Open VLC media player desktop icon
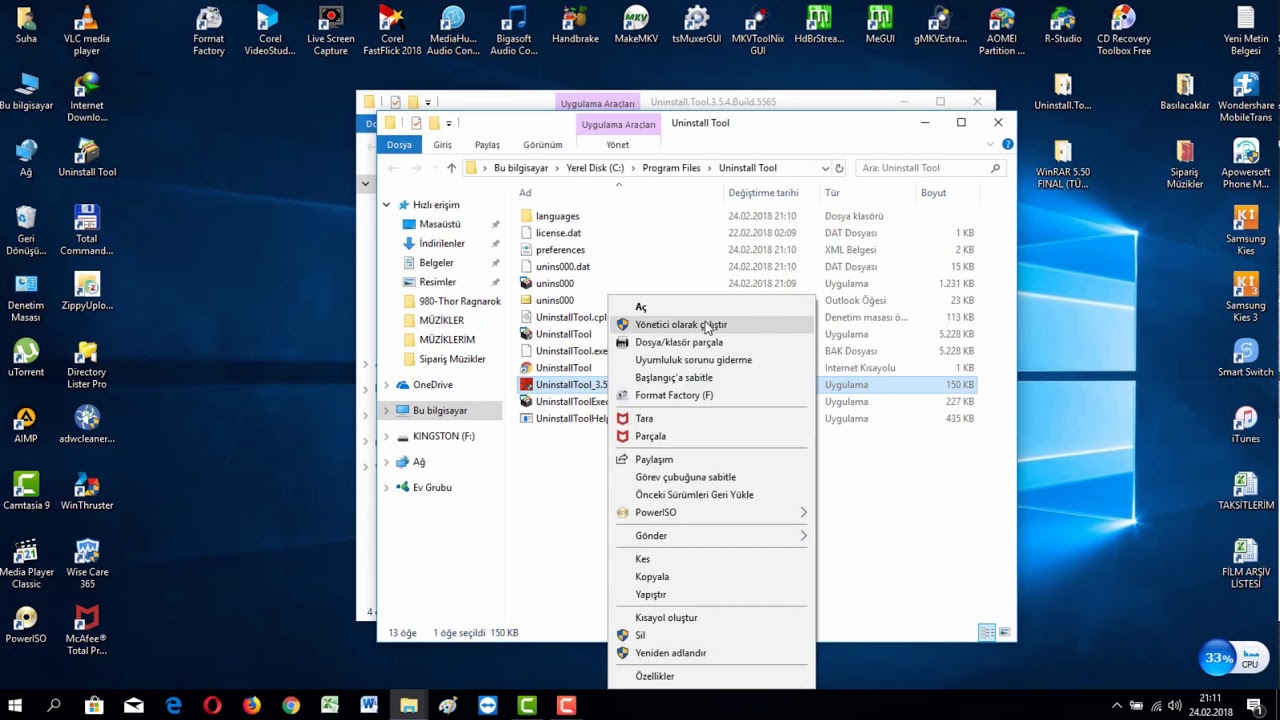 pyautogui.click(x=86, y=31)
